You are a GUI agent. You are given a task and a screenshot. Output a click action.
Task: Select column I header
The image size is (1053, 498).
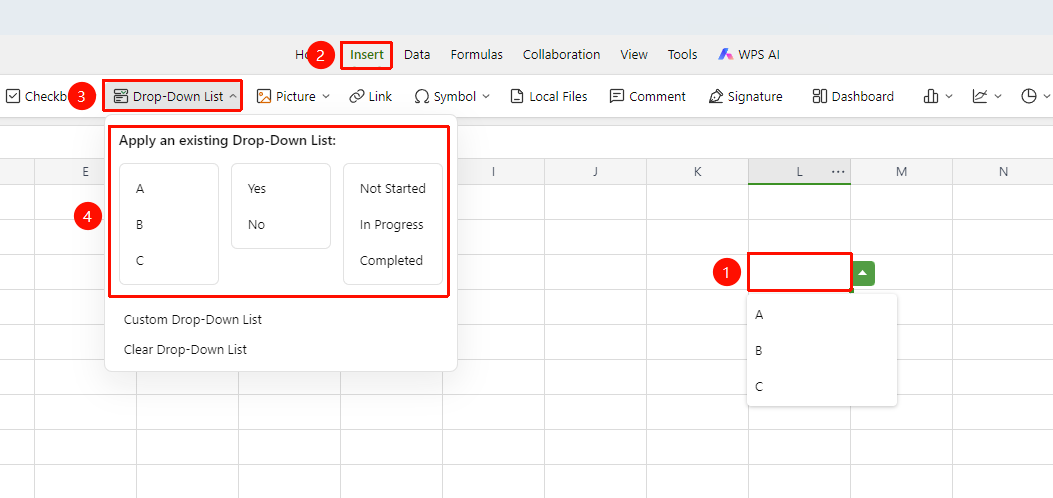tap(494, 172)
